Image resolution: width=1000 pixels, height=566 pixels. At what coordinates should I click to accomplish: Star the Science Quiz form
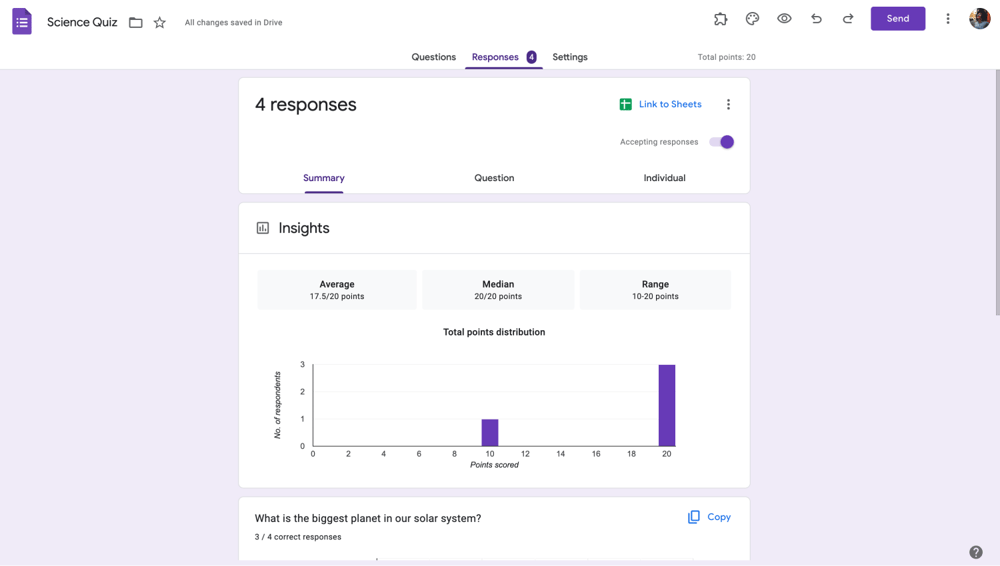coord(160,22)
